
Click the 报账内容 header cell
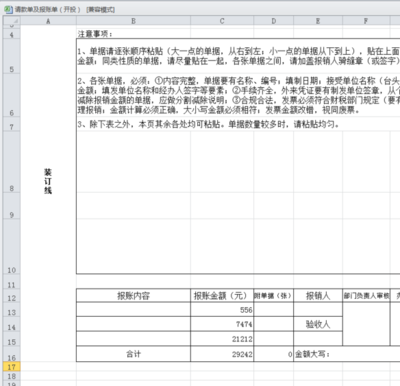pos(133,296)
